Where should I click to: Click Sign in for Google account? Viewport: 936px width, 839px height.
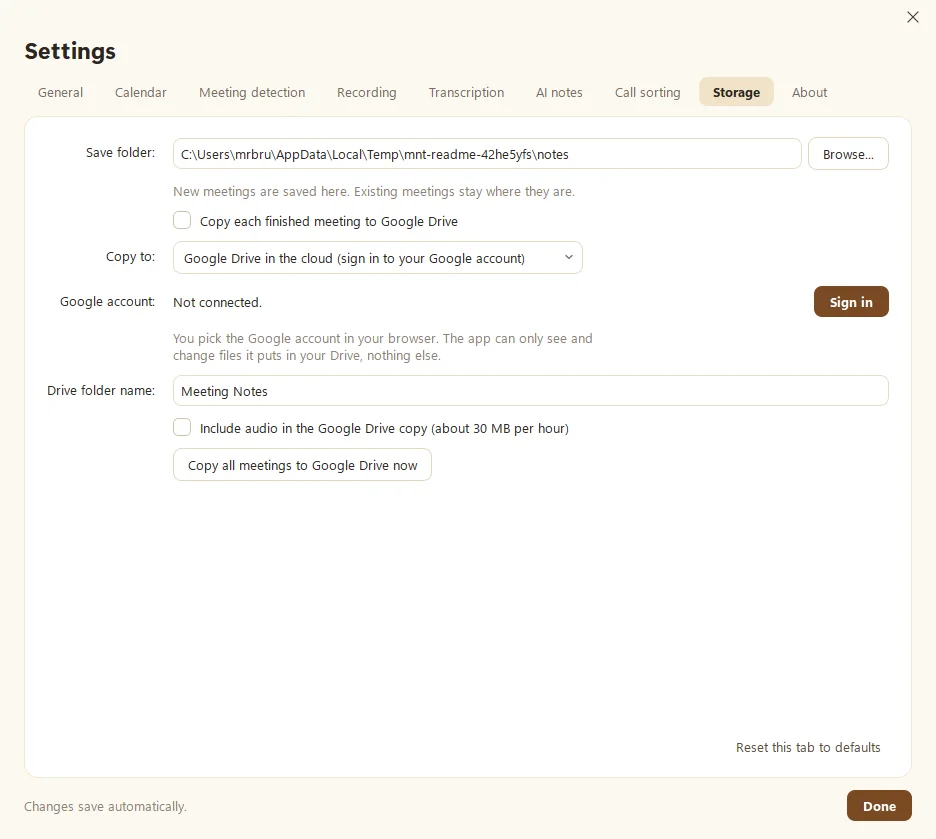851,302
